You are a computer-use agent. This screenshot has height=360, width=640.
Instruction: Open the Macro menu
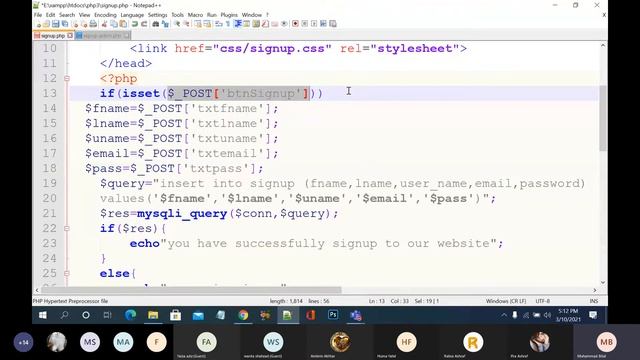pos(195,15)
